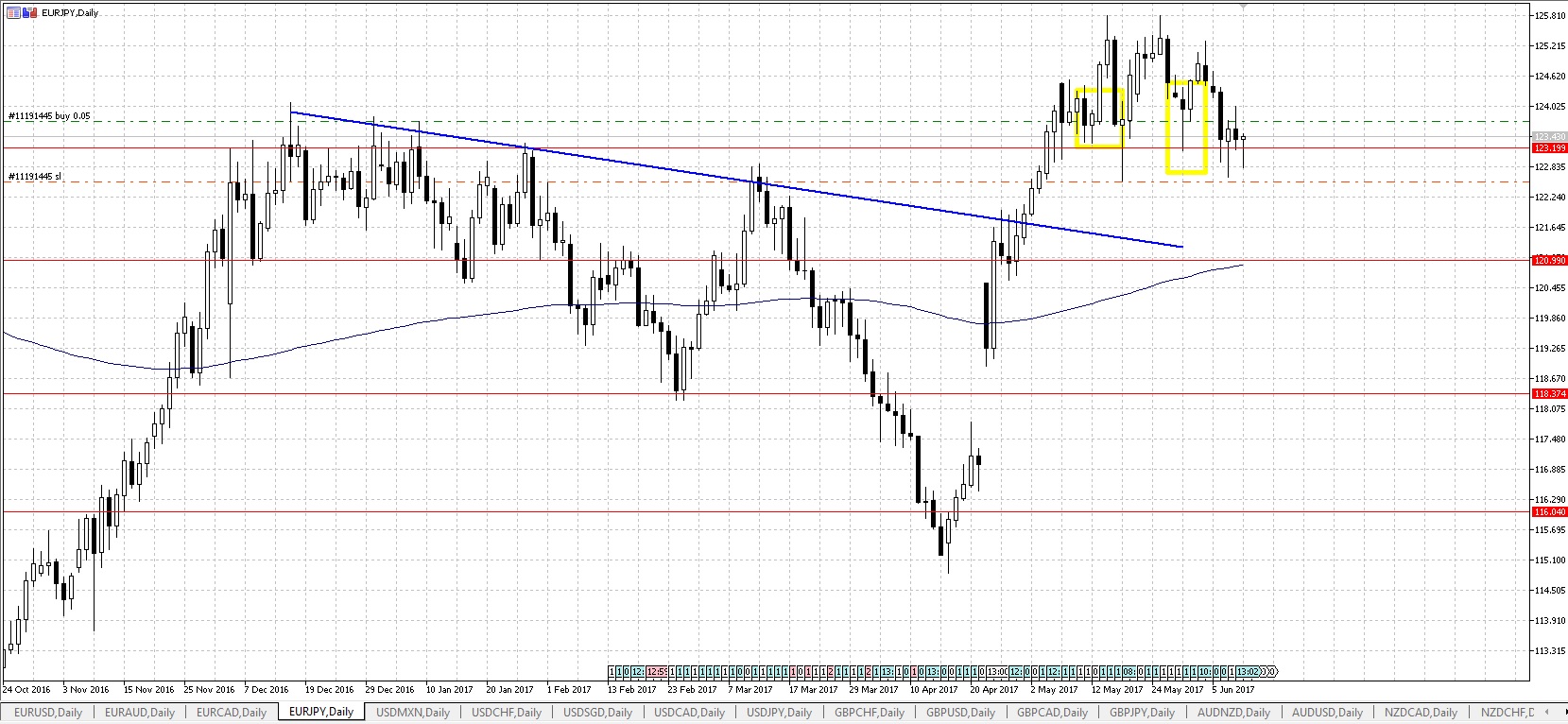
Task: Click the red 120.990 level price label
Action: pyautogui.click(x=1549, y=260)
